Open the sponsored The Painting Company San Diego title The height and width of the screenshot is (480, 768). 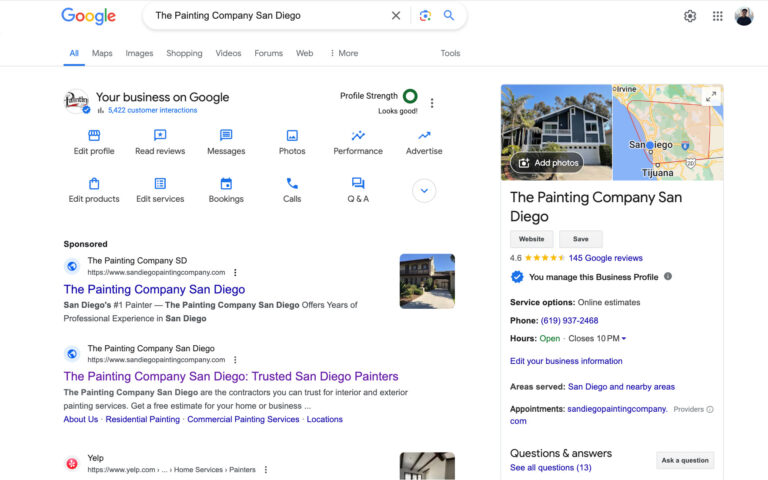(x=154, y=289)
